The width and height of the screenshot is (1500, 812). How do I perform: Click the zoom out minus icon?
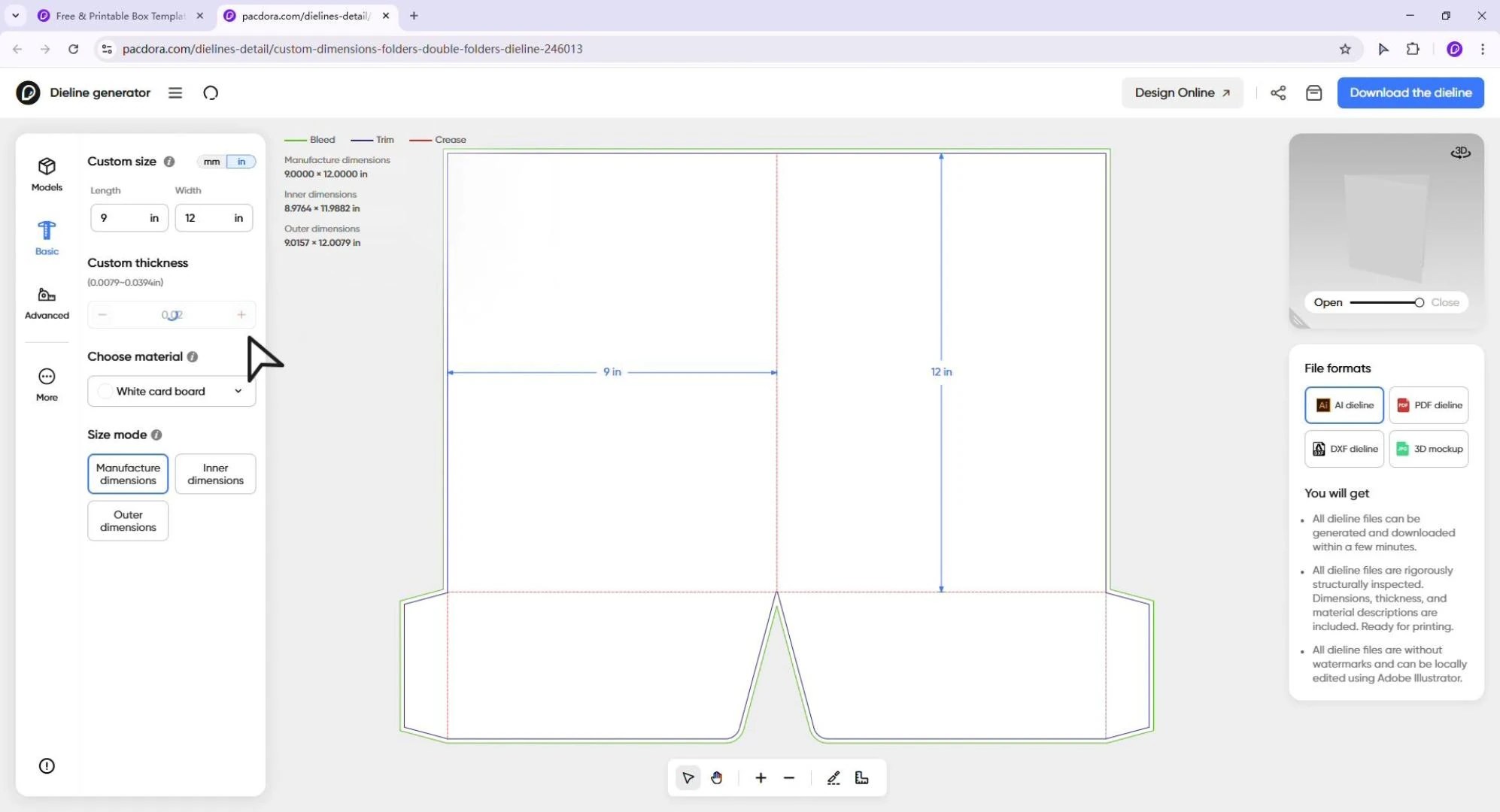click(789, 778)
